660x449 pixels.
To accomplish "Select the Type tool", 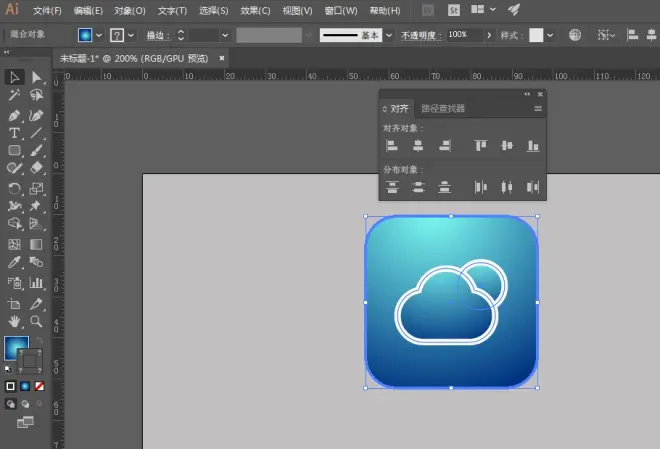I will (x=14, y=133).
